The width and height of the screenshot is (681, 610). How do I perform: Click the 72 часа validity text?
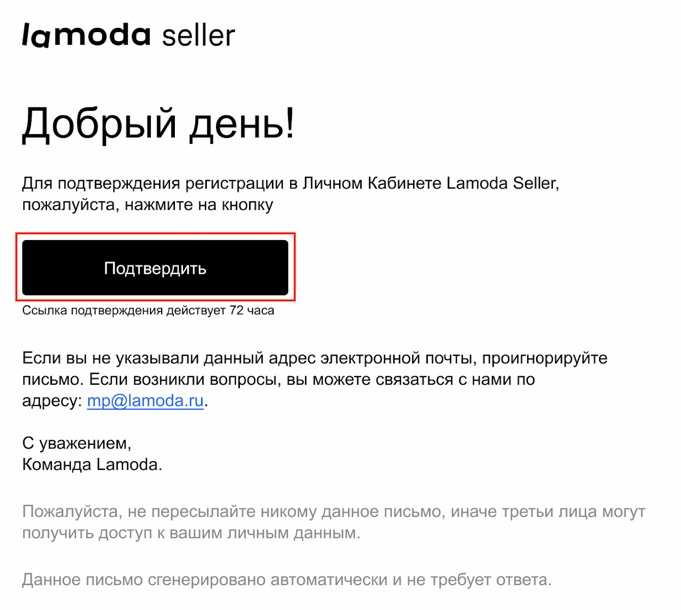(x=251, y=310)
